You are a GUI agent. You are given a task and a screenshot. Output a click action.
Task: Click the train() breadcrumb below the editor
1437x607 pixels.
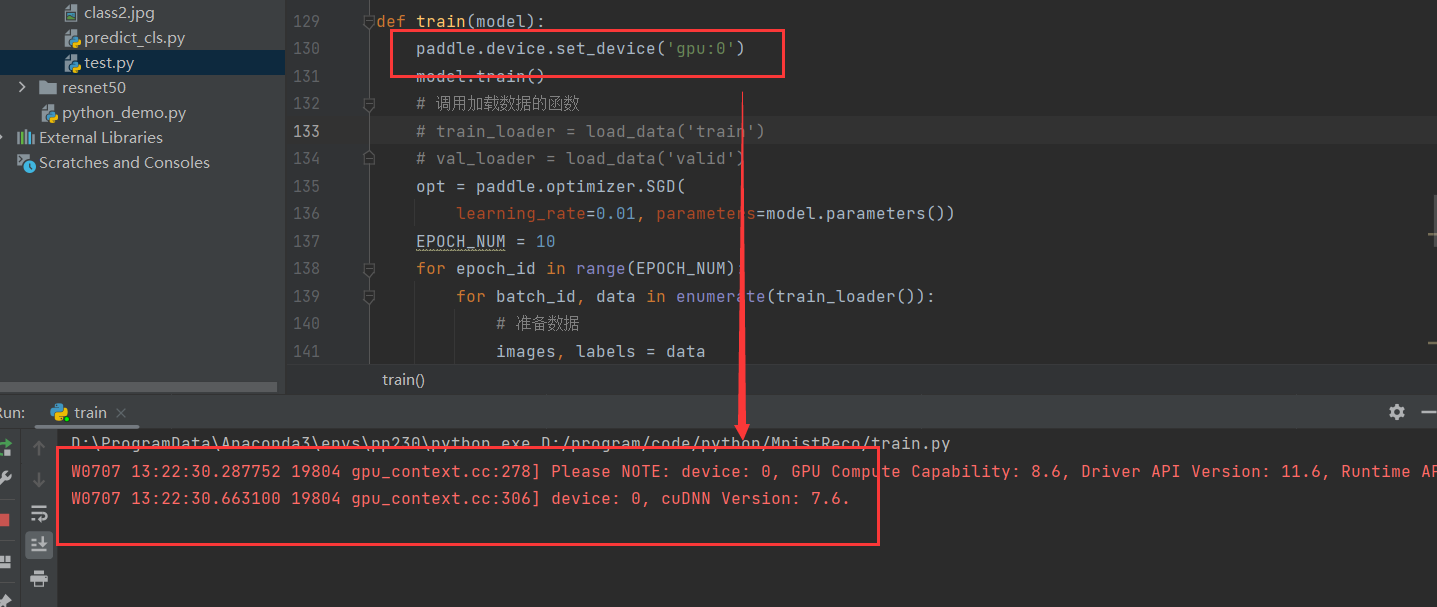click(x=403, y=379)
